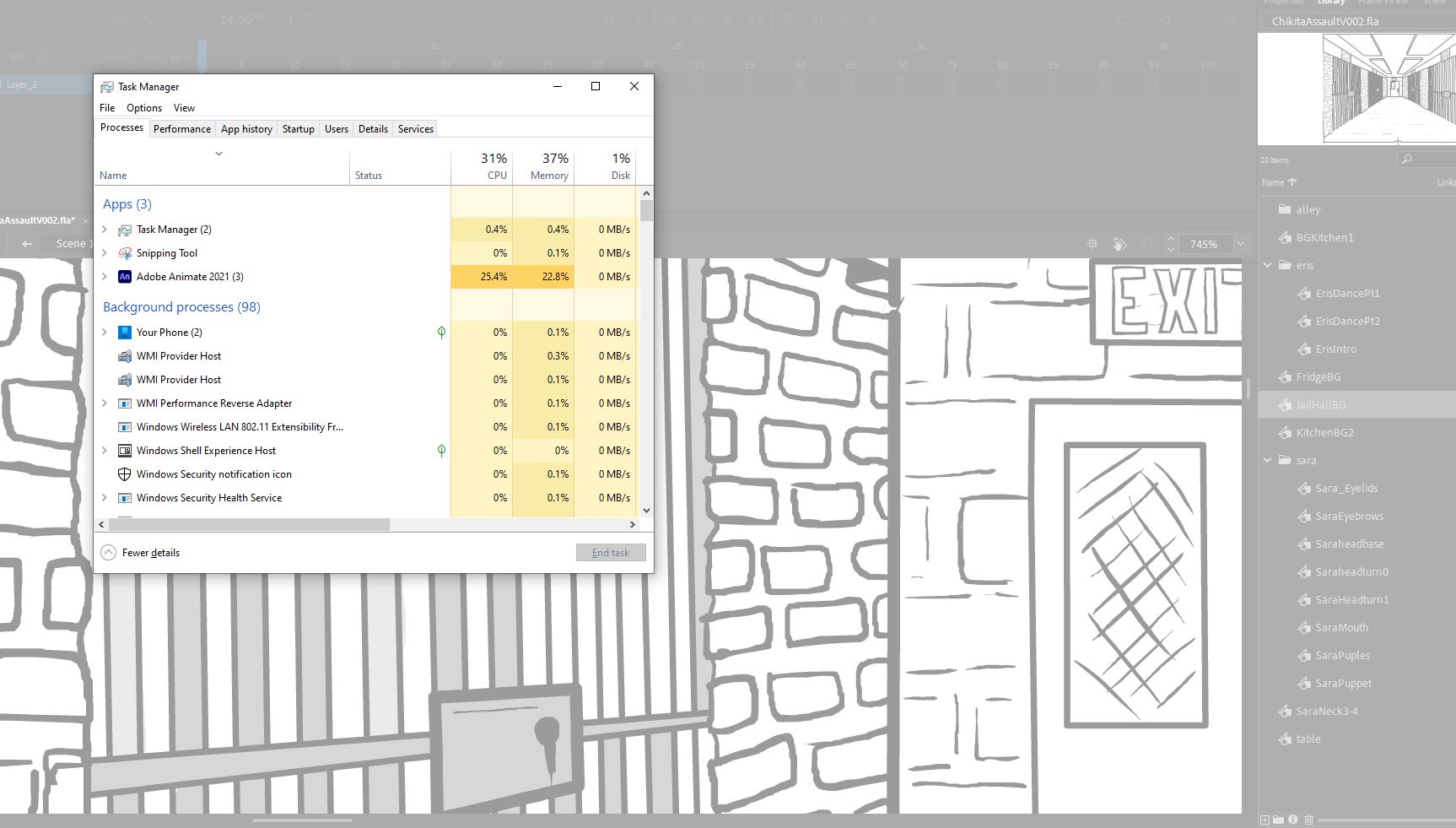The width and height of the screenshot is (1456, 828).
Task: Select the JailHallBG item in the Library list
Action: tap(1321, 404)
